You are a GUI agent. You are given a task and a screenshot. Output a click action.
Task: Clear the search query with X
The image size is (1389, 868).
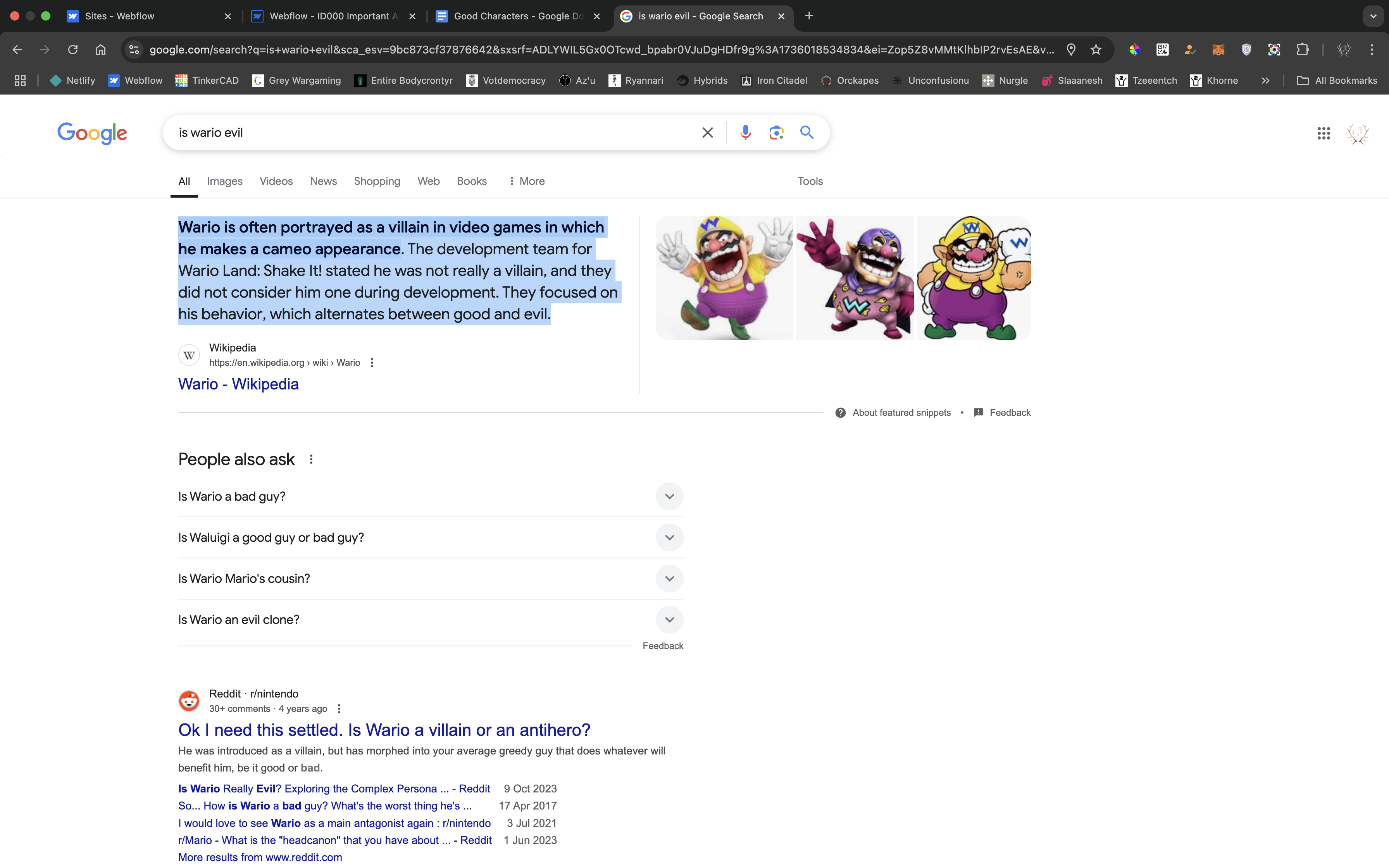pyautogui.click(x=707, y=133)
